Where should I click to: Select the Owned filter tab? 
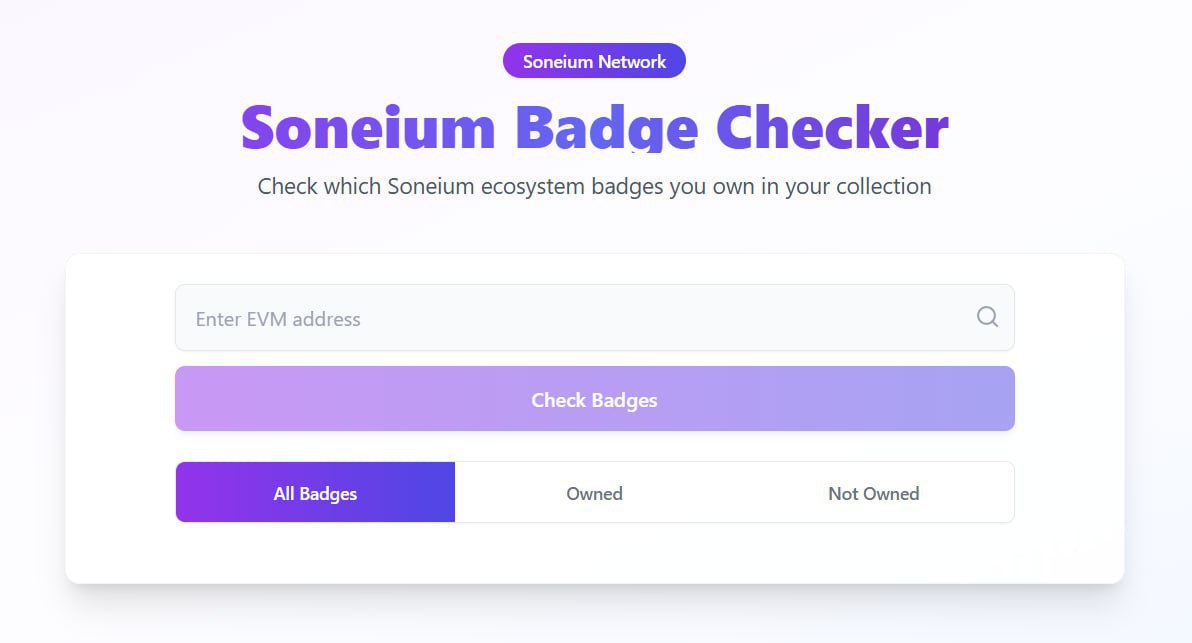[x=594, y=493]
